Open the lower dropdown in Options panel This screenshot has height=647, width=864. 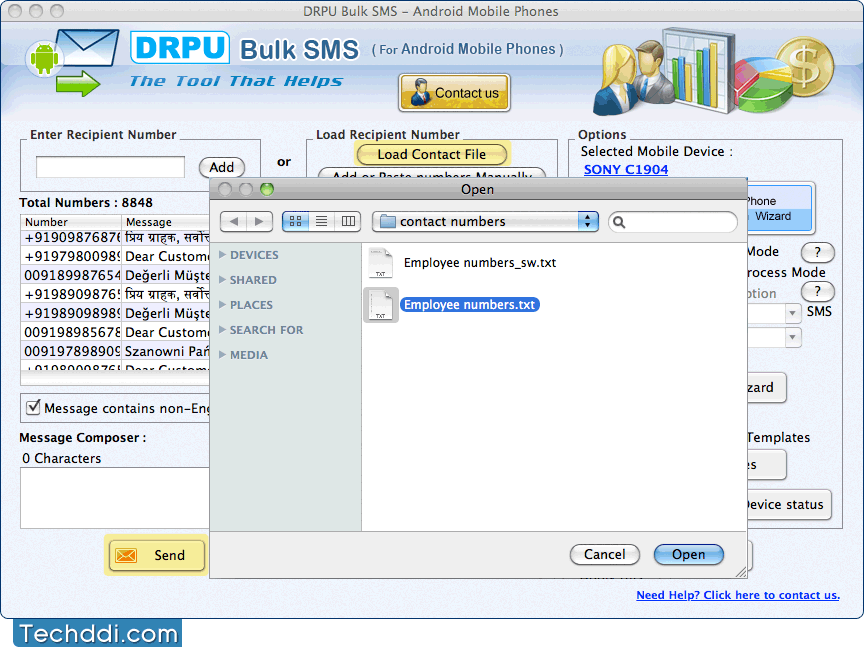(x=792, y=337)
